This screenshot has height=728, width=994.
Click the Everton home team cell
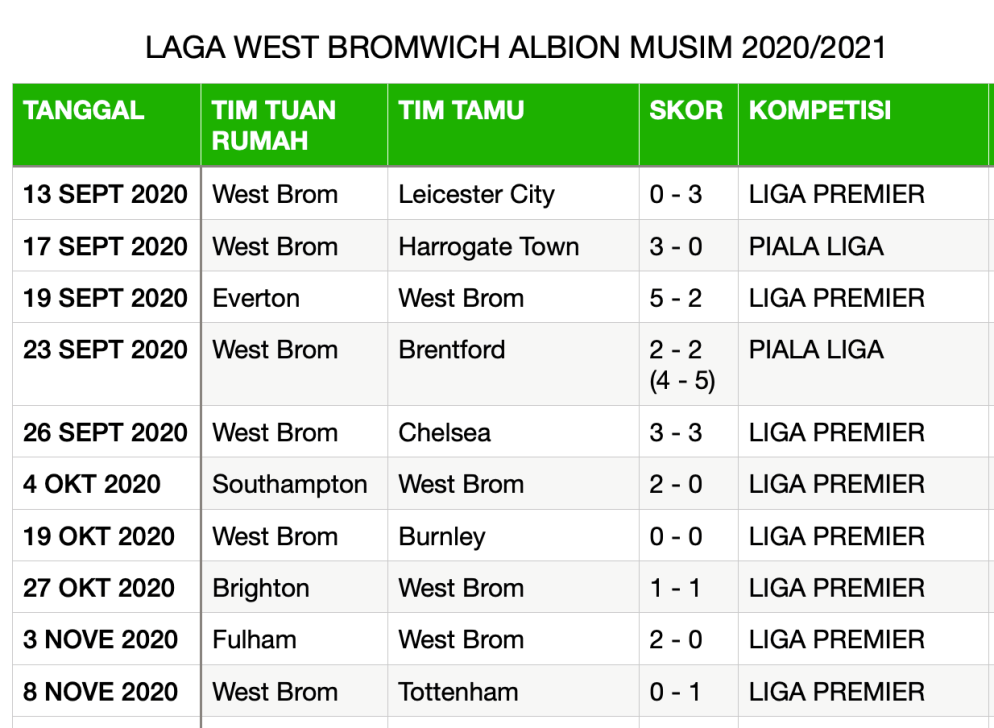[256, 298]
